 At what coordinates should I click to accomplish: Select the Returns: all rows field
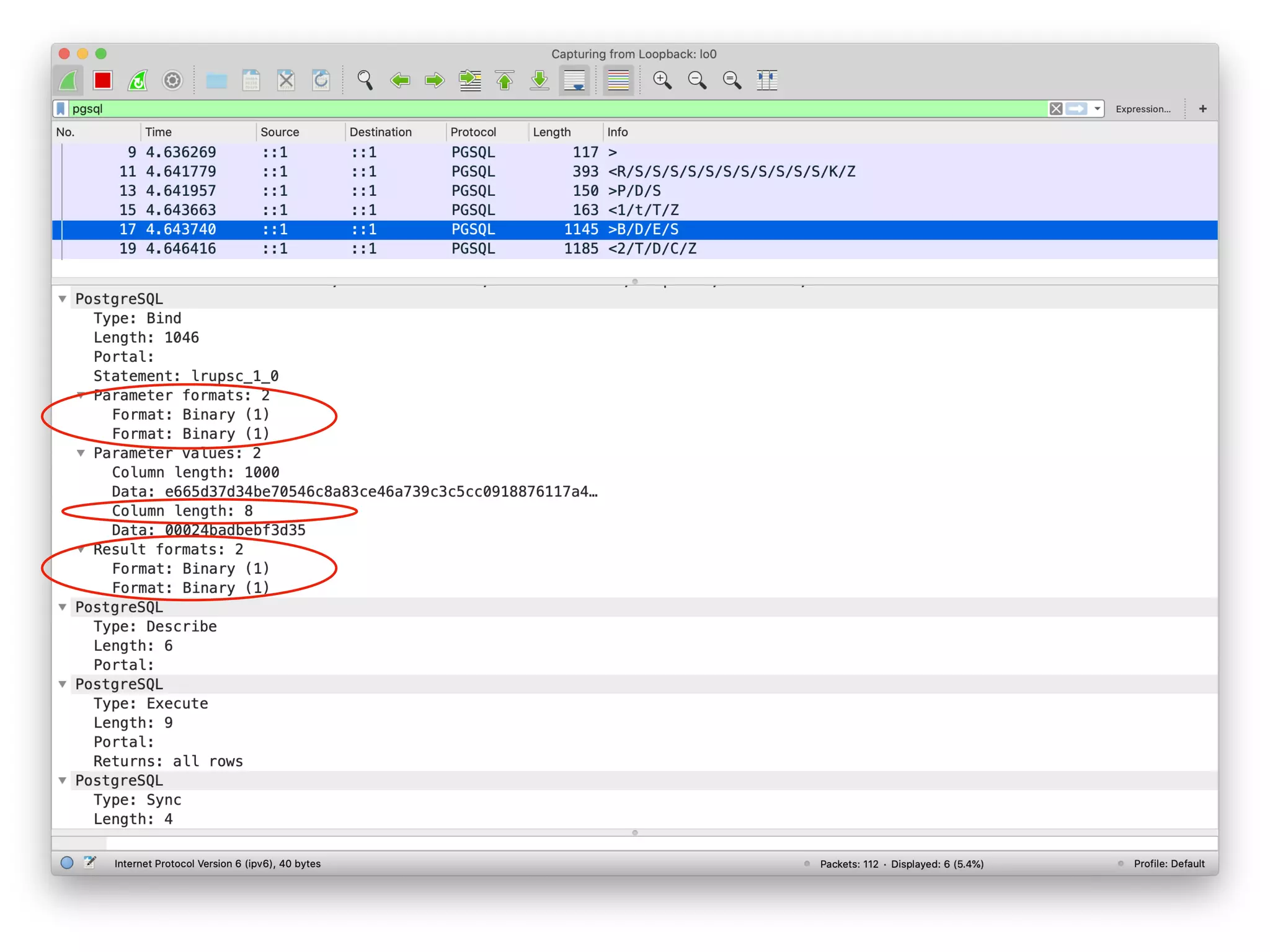coord(168,761)
